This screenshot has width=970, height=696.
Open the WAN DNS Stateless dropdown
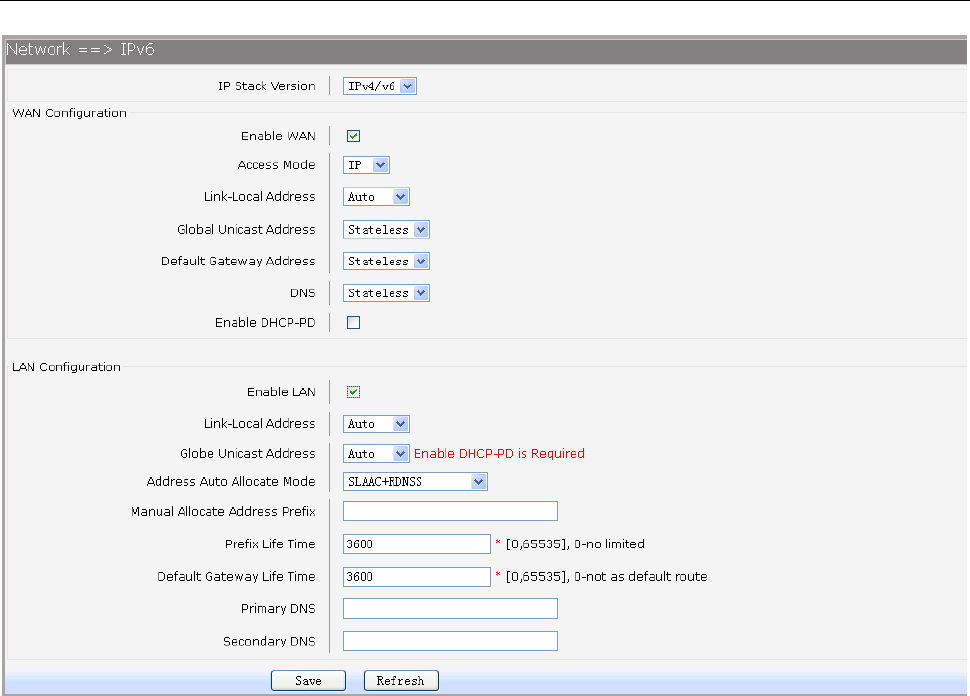[x=386, y=293]
